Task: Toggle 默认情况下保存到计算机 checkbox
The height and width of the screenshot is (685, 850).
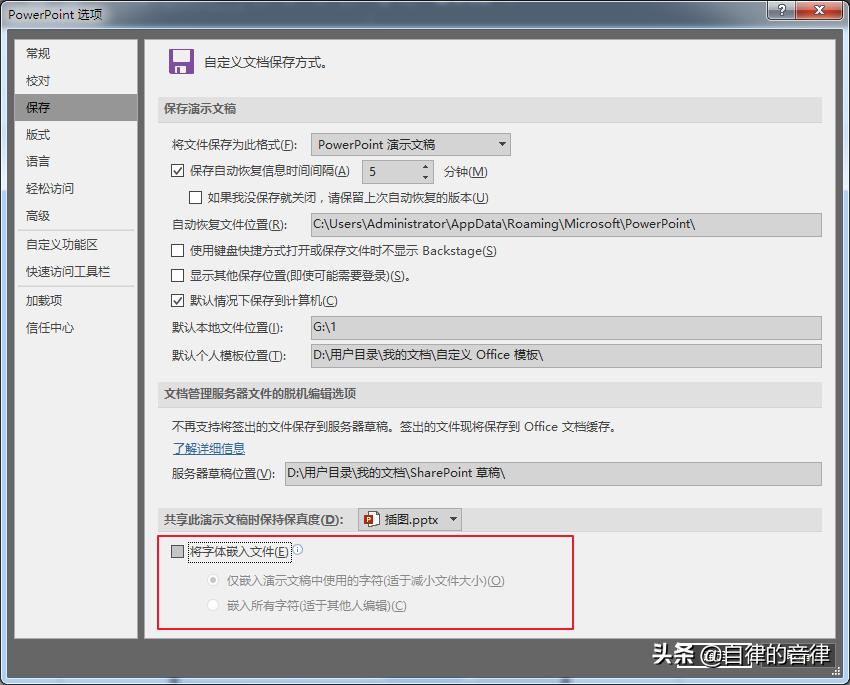Action: [x=177, y=300]
